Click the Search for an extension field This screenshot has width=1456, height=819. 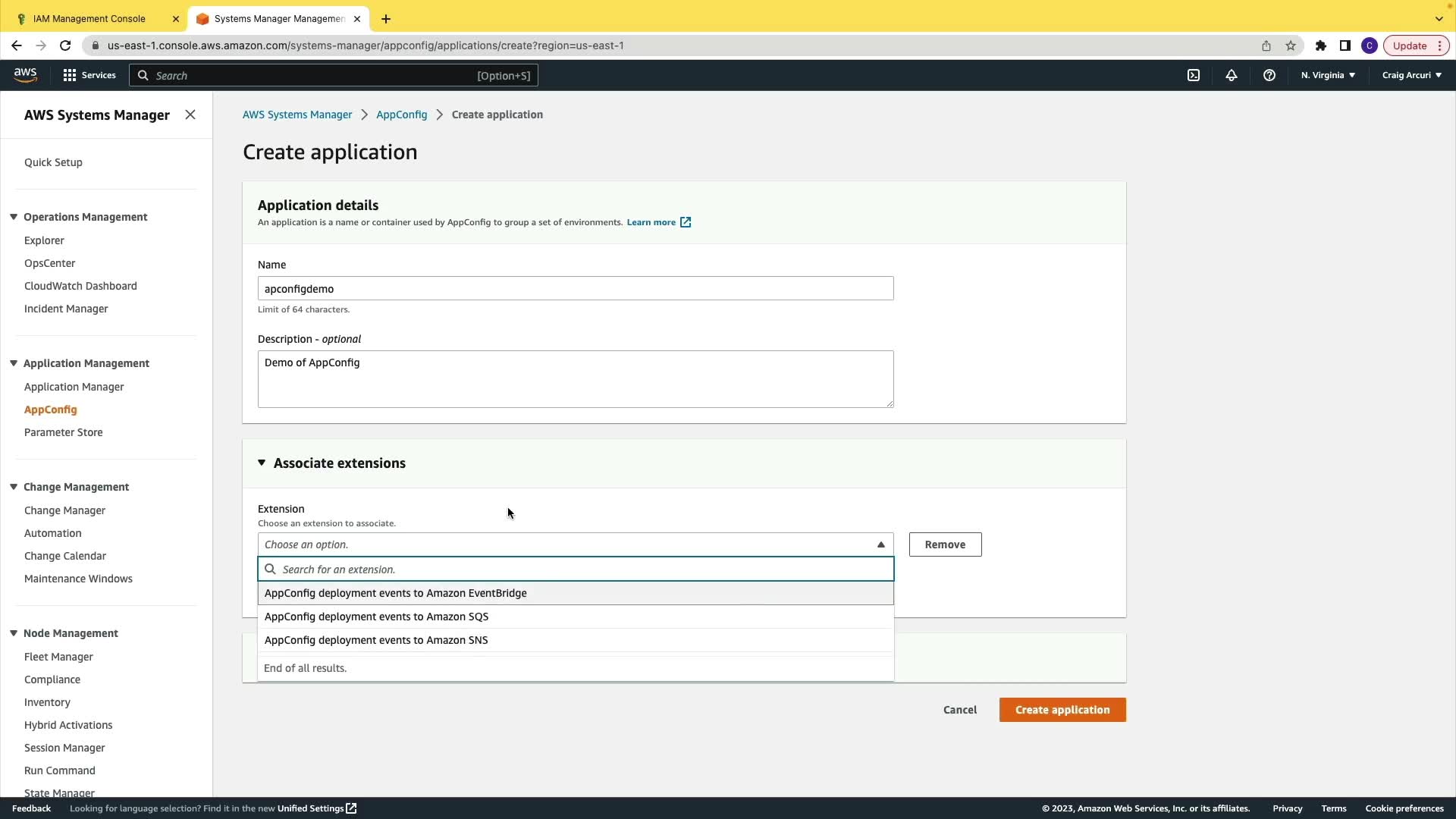point(584,570)
